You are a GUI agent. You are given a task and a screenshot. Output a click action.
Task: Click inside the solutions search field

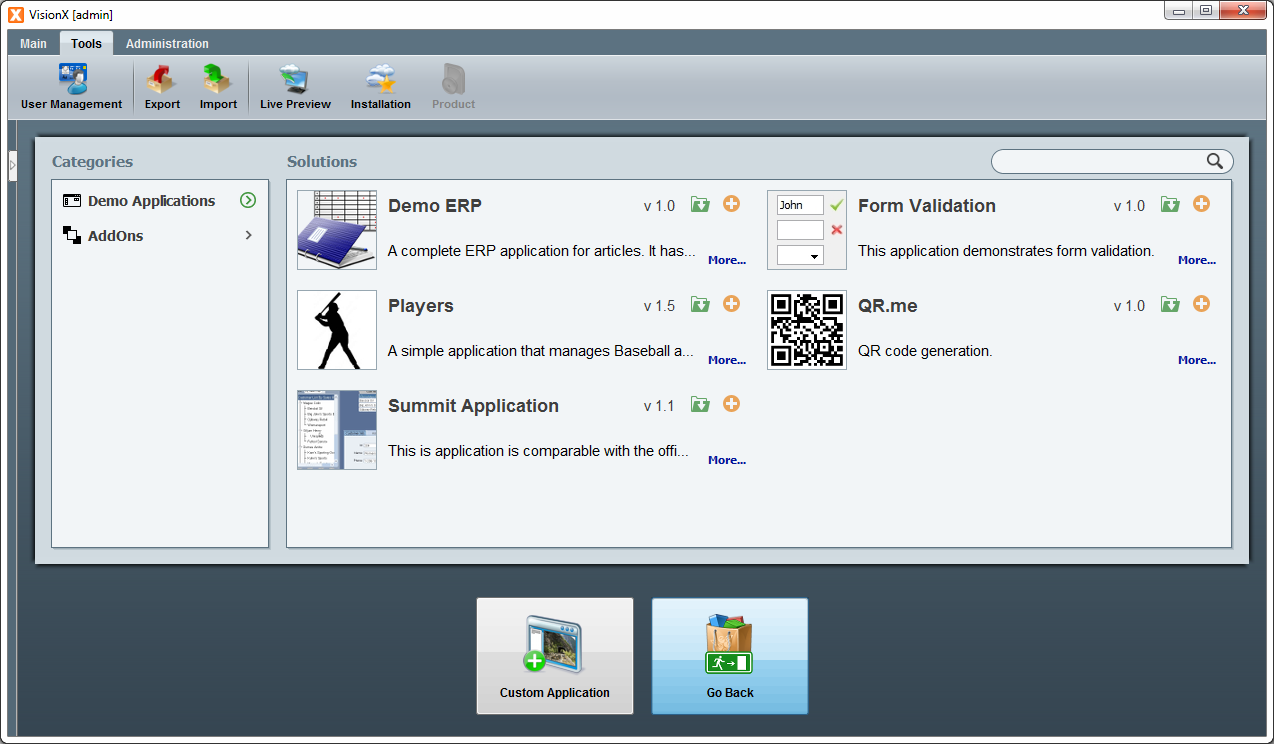(x=1100, y=161)
